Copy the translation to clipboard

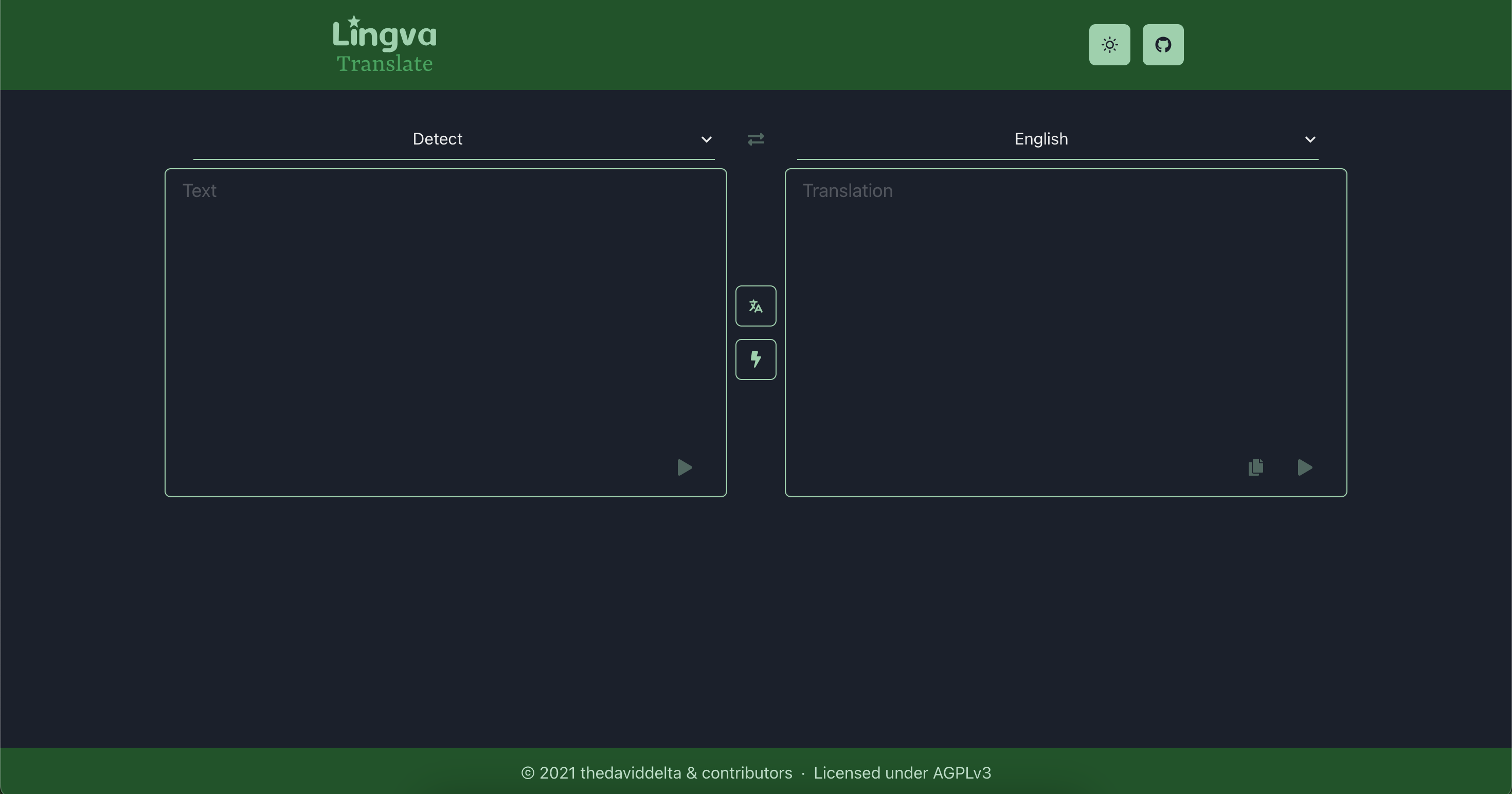click(1255, 467)
